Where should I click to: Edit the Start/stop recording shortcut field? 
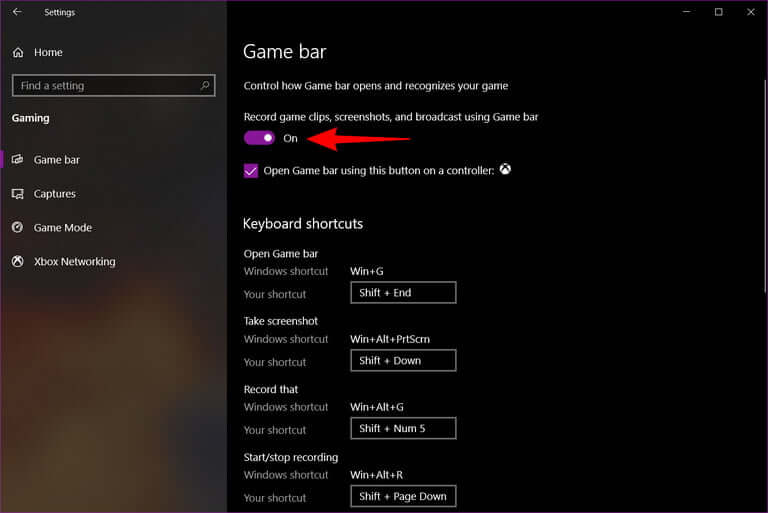(403, 496)
